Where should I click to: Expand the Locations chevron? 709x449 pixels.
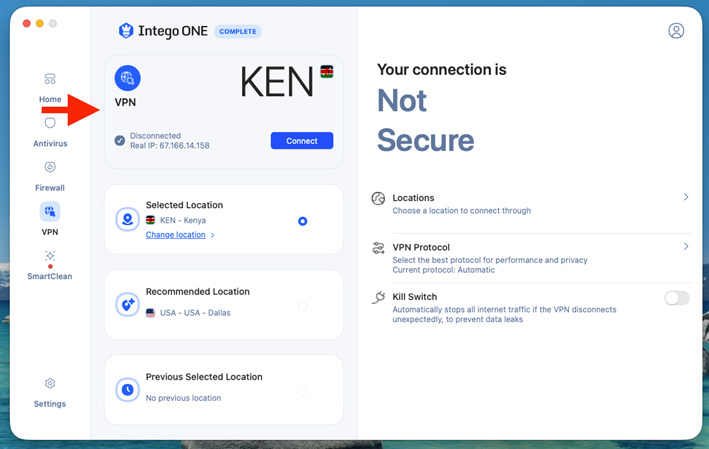pyautogui.click(x=686, y=197)
